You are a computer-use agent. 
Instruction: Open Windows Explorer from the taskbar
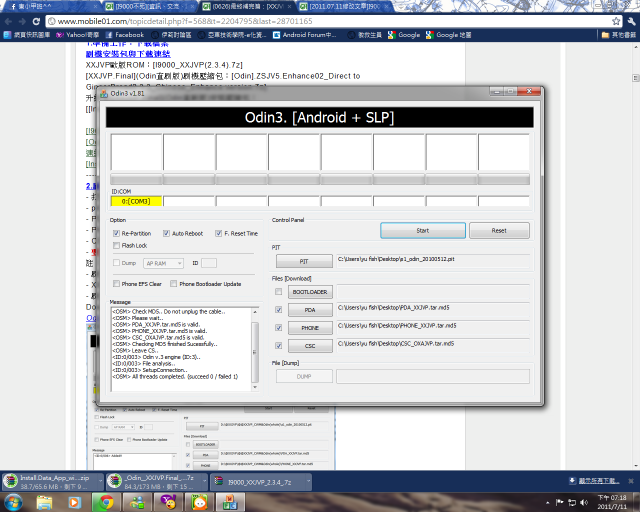click(x=44, y=502)
